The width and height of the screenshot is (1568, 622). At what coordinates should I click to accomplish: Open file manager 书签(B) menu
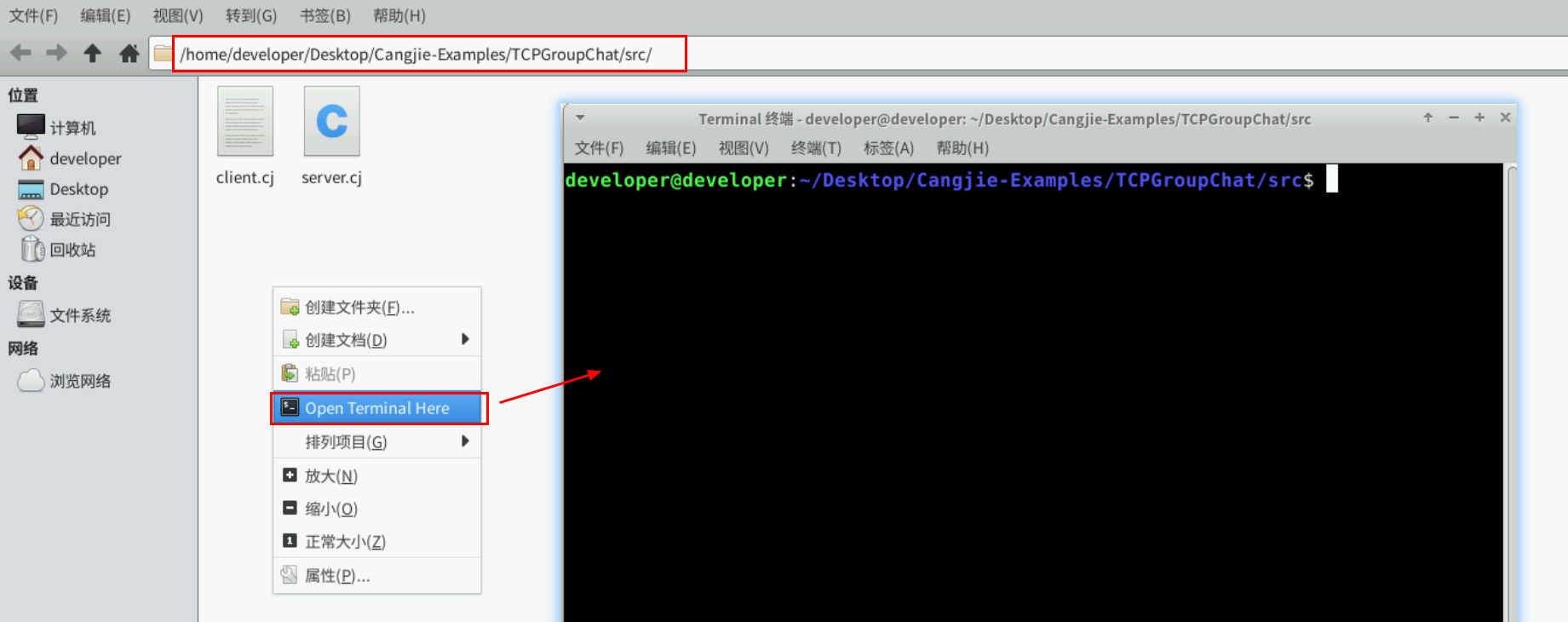point(325,15)
